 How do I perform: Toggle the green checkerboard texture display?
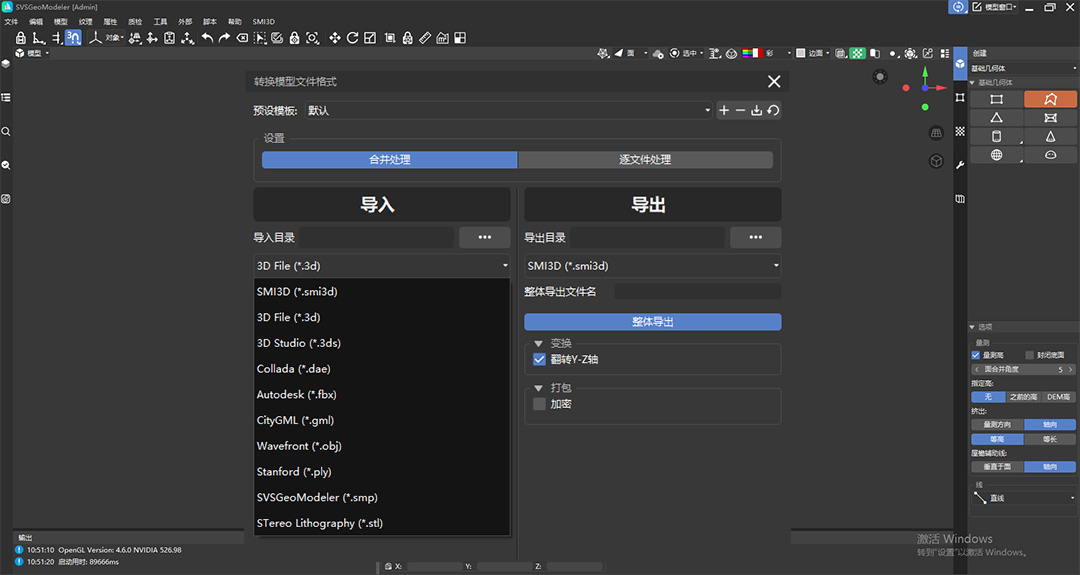click(x=858, y=53)
